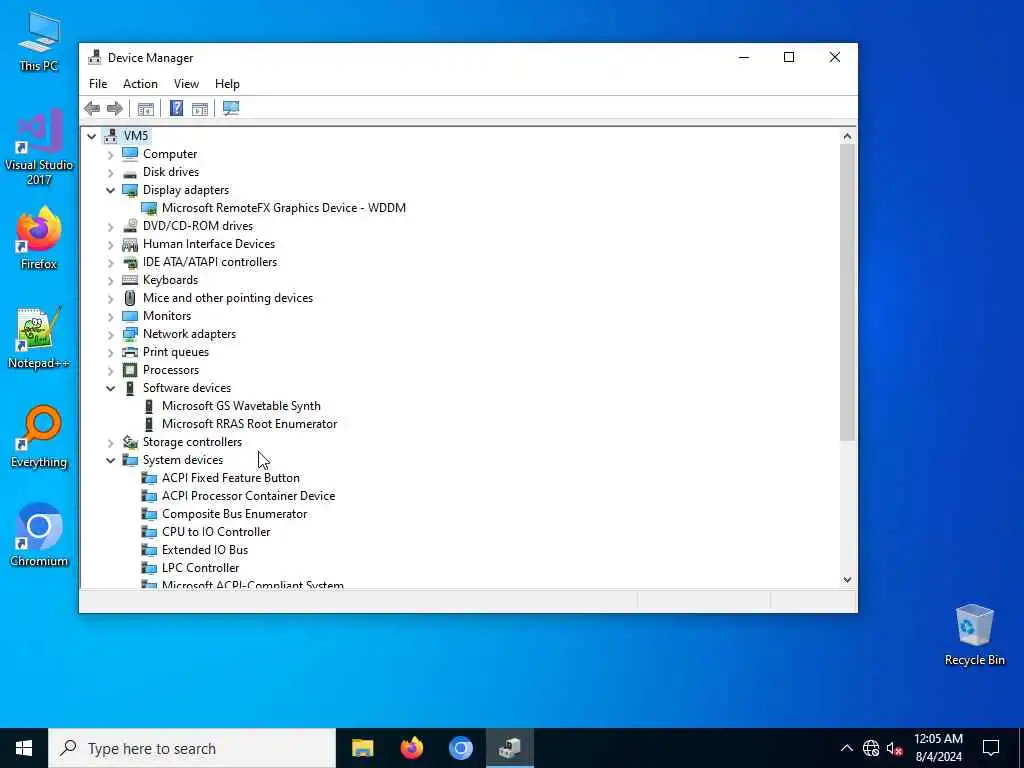Image resolution: width=1024 pixels, height=768 pixels.
Task: Expand the Computer category
Action: (x=110, y=155)
